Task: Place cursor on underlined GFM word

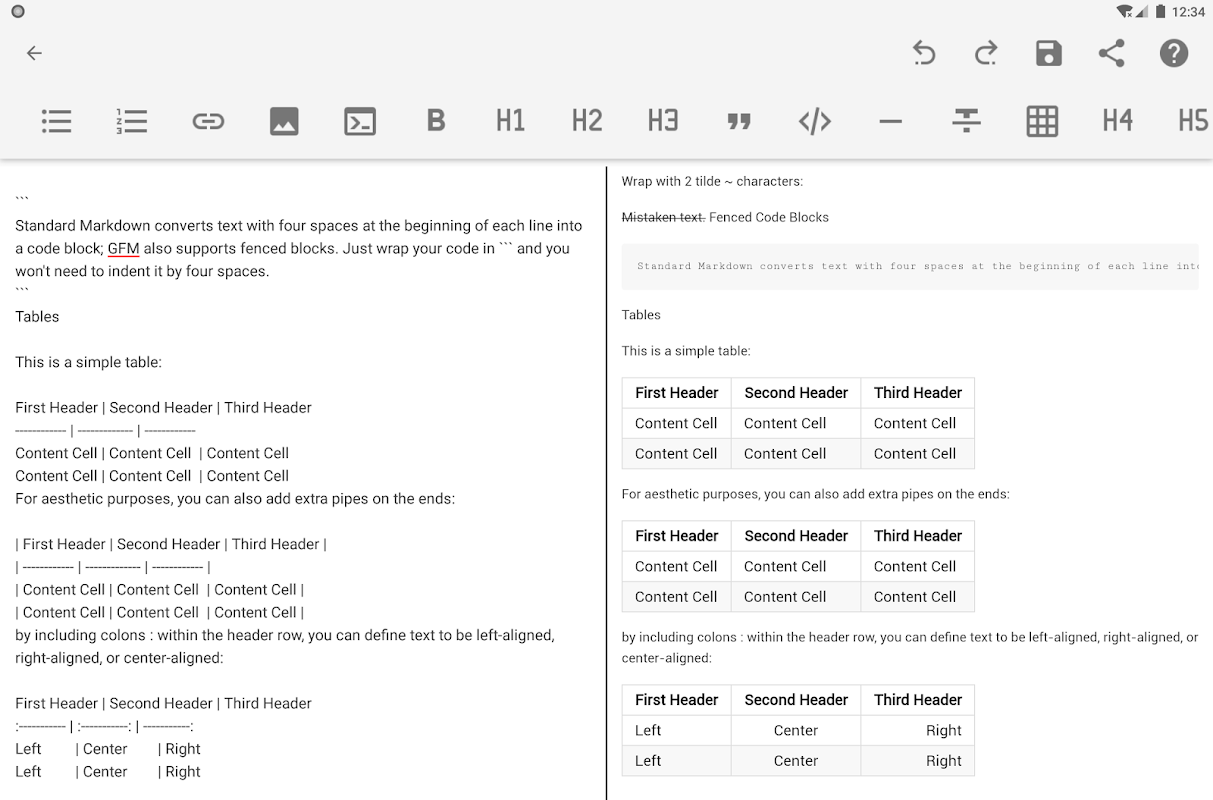Action: click(123, 248)
